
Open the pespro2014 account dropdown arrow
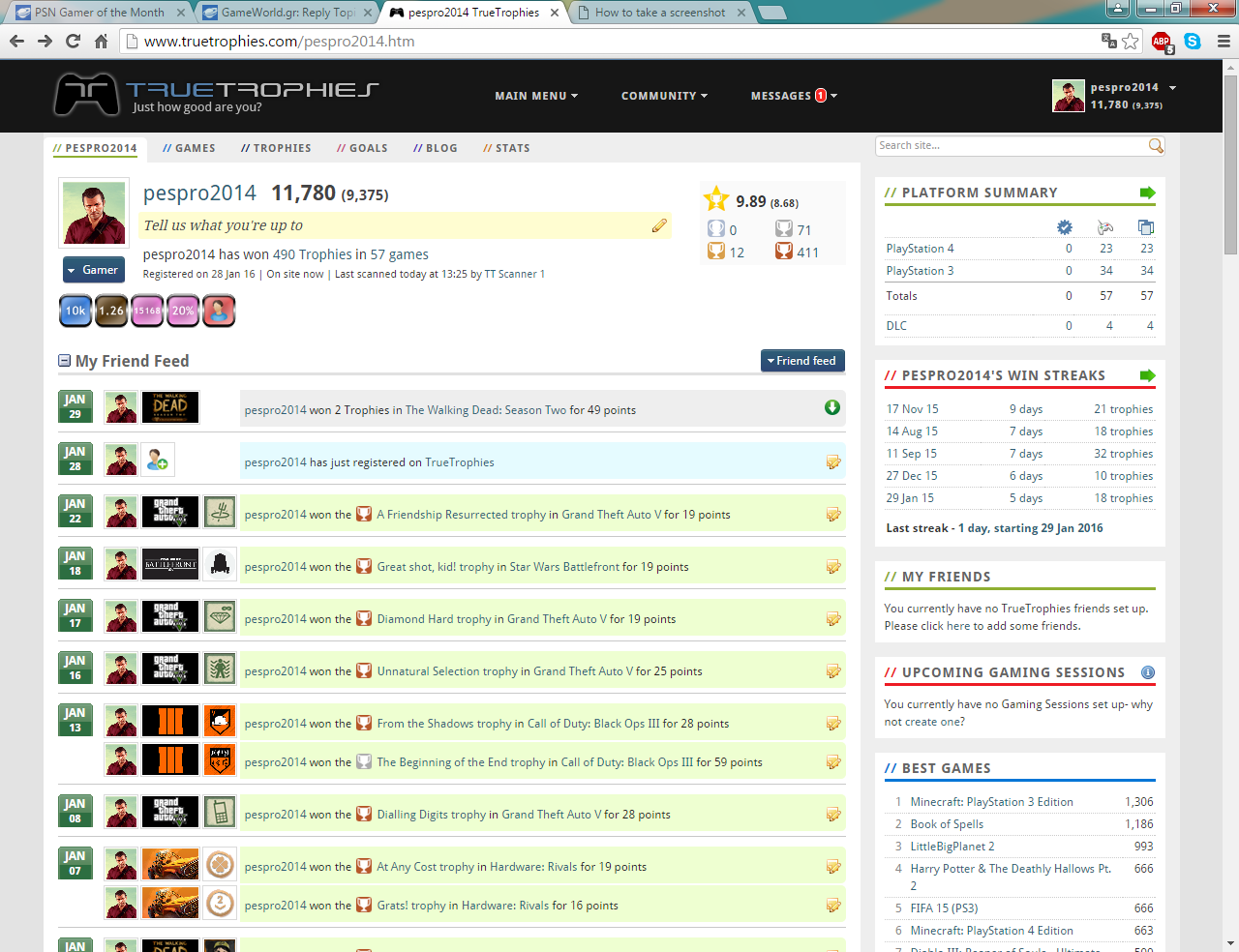(1172, 88)
